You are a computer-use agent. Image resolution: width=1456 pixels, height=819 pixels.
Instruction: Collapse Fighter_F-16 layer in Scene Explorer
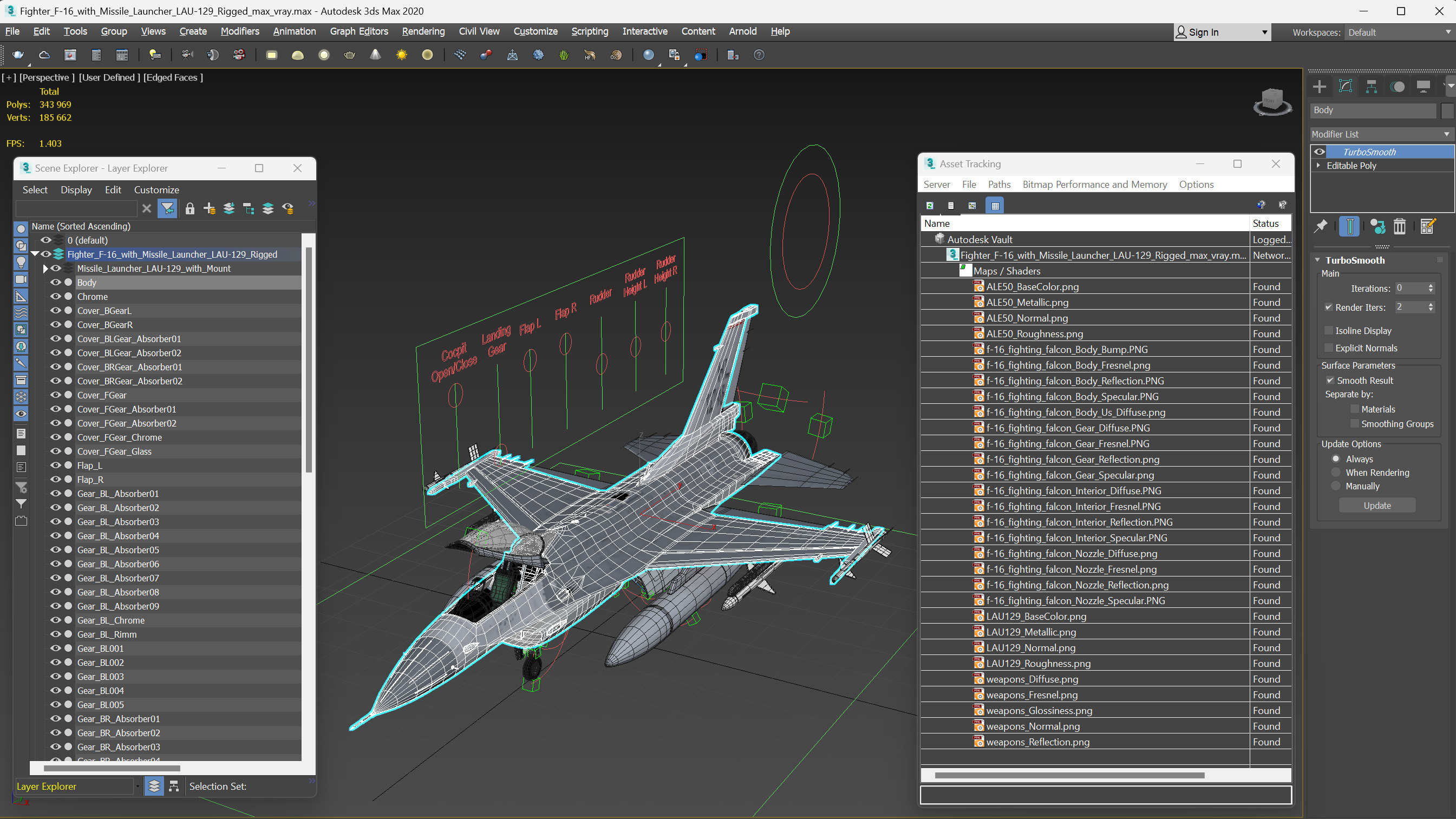35,254
